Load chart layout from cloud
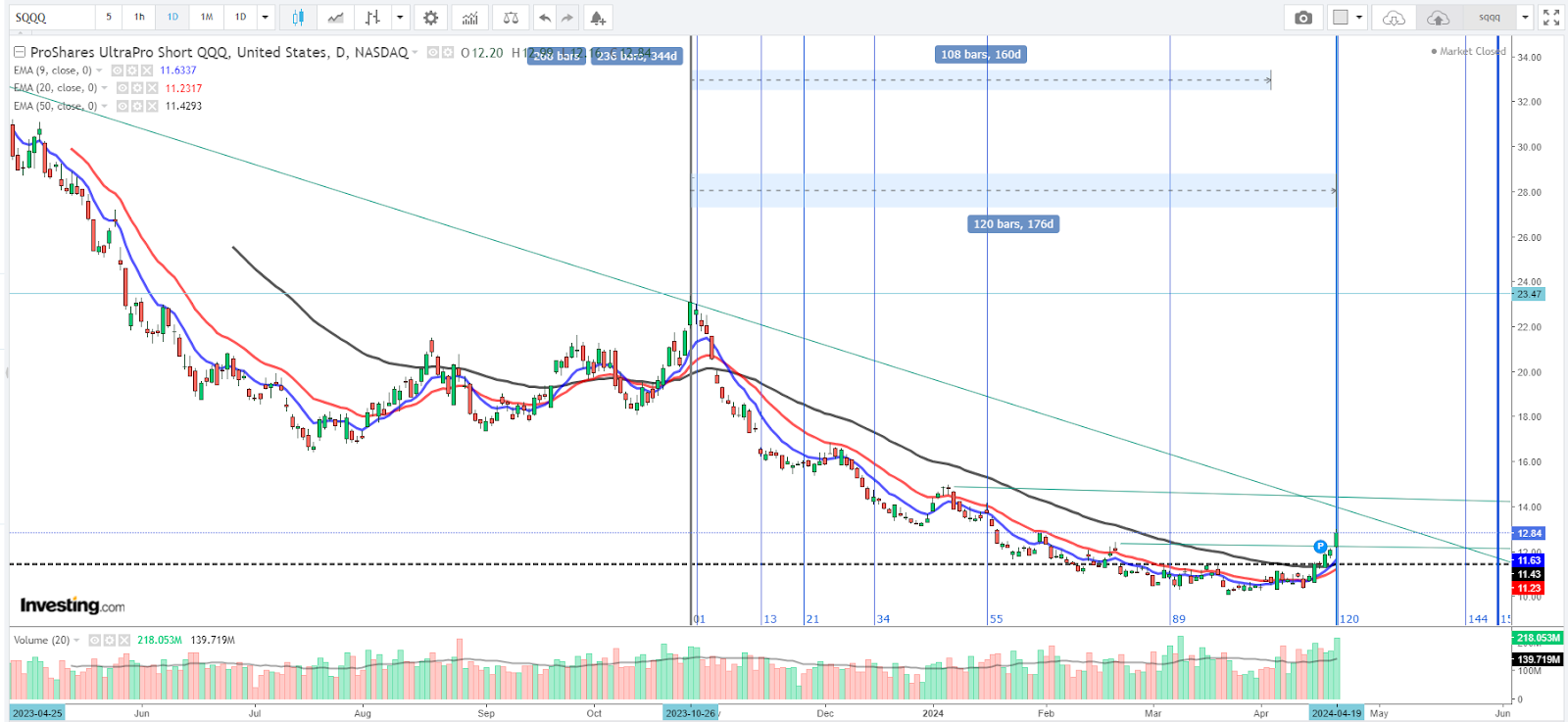The width and height of the screenshot is (1568, 722). pos(1394,18)
